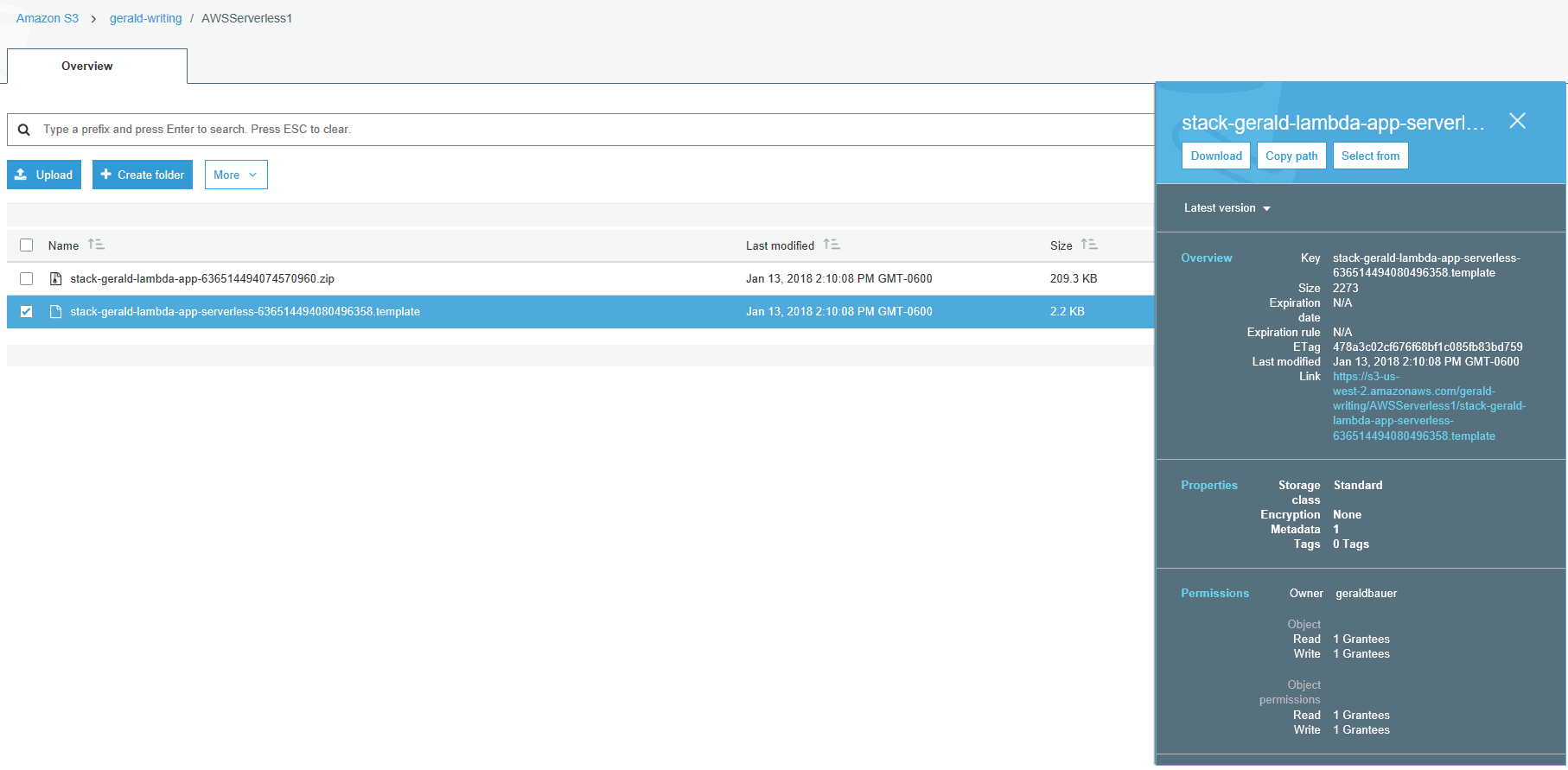Check the zip file row checkbox
1568x770 pixels.
click(x=27, y=278)
